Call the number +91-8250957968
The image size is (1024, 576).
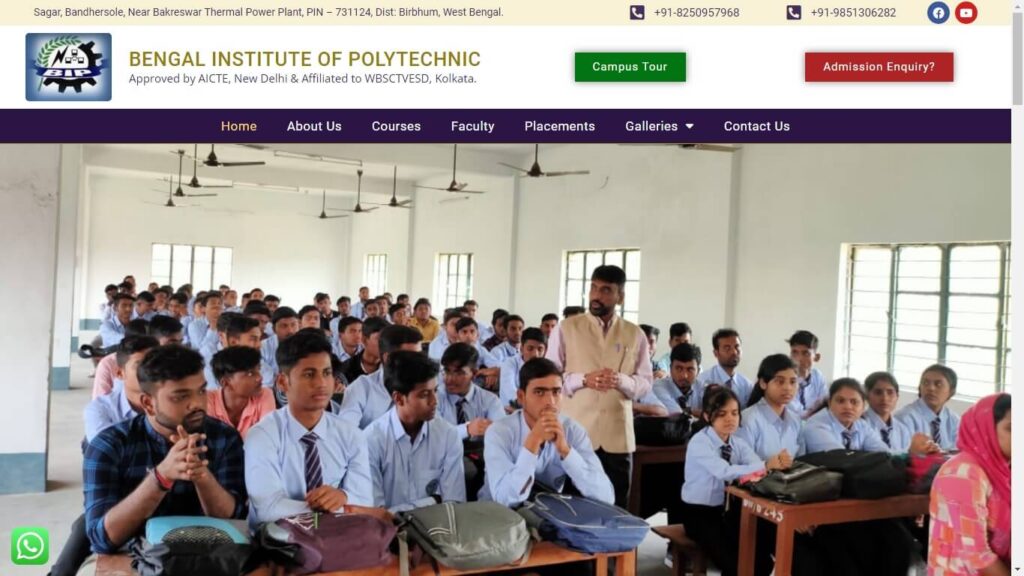[697, 12]
